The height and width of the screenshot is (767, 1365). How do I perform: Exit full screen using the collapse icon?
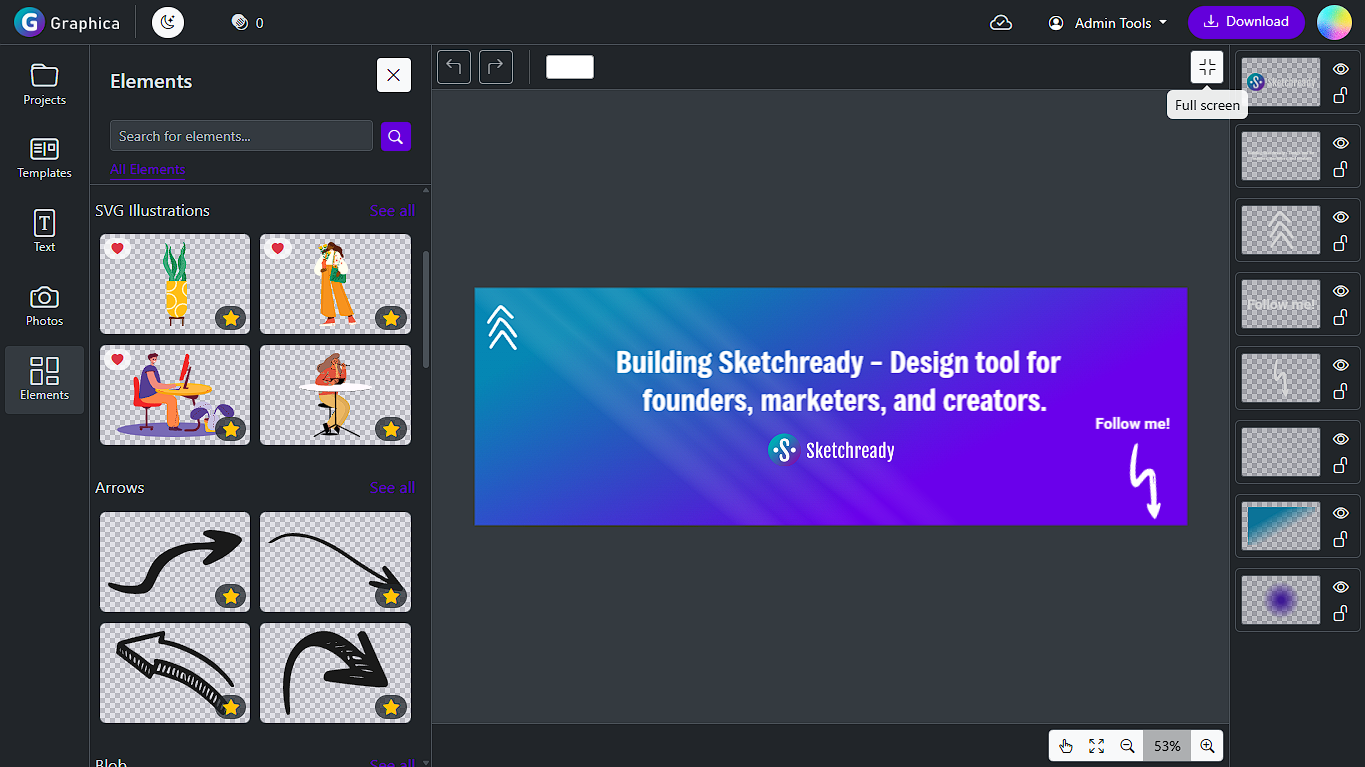tap(1207, 67)
